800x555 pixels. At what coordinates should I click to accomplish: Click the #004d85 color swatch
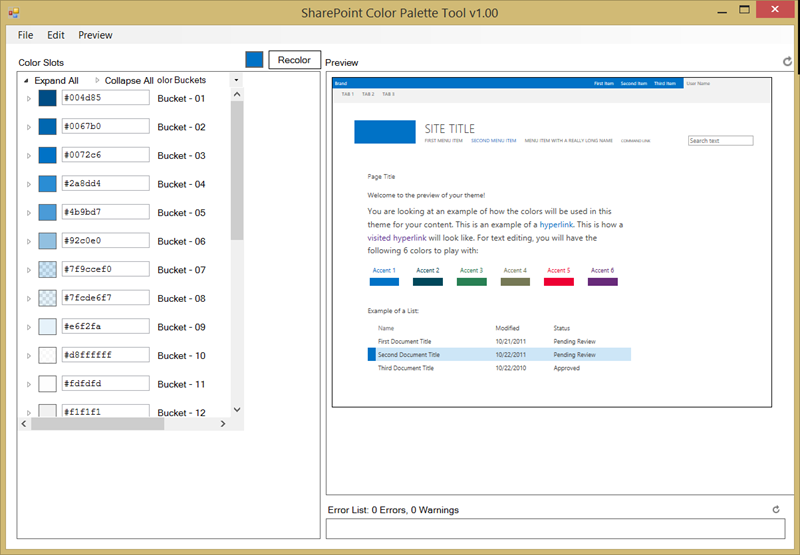pyautogui.click(x=47, y=98)
